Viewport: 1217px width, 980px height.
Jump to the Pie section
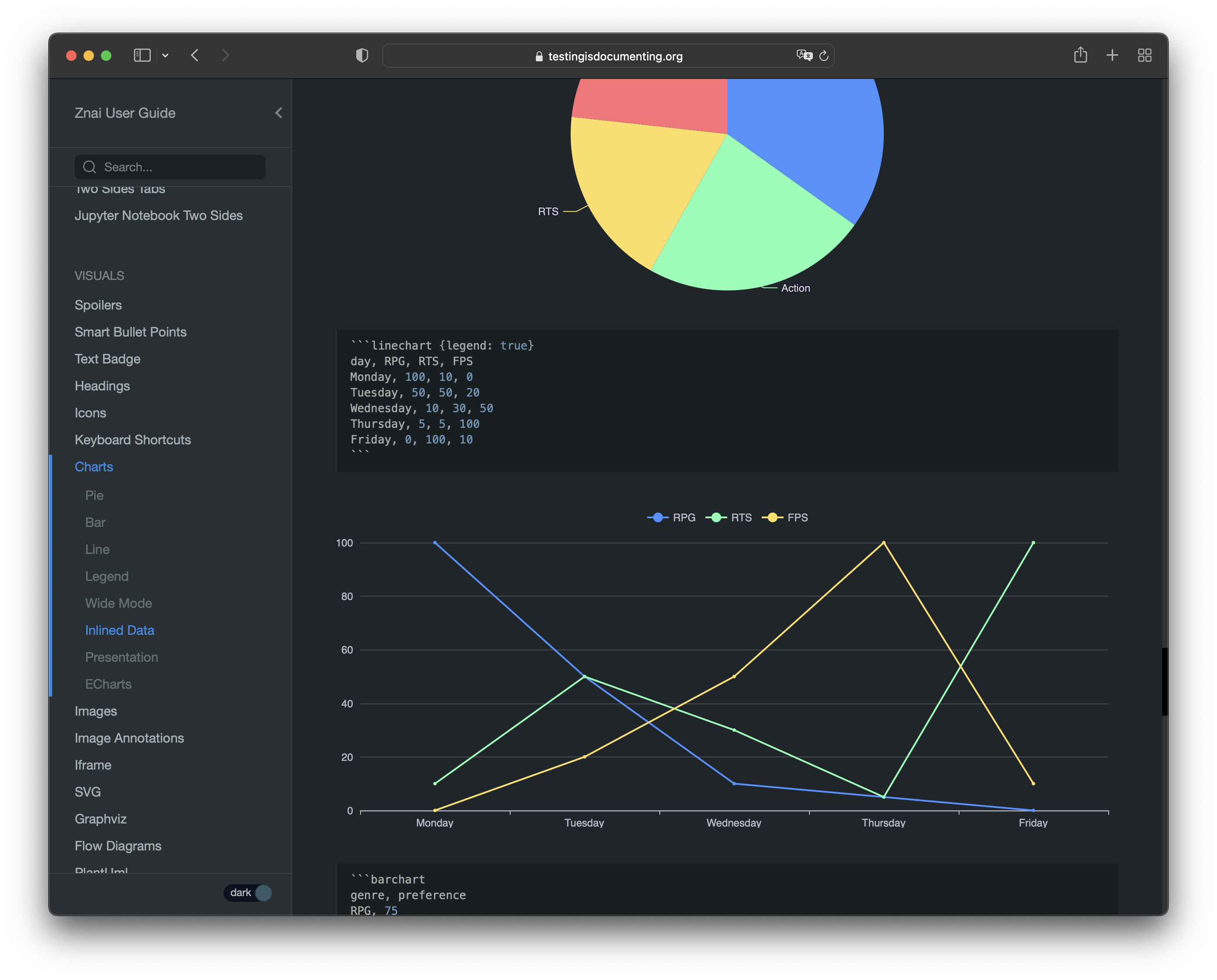point(94,495)
